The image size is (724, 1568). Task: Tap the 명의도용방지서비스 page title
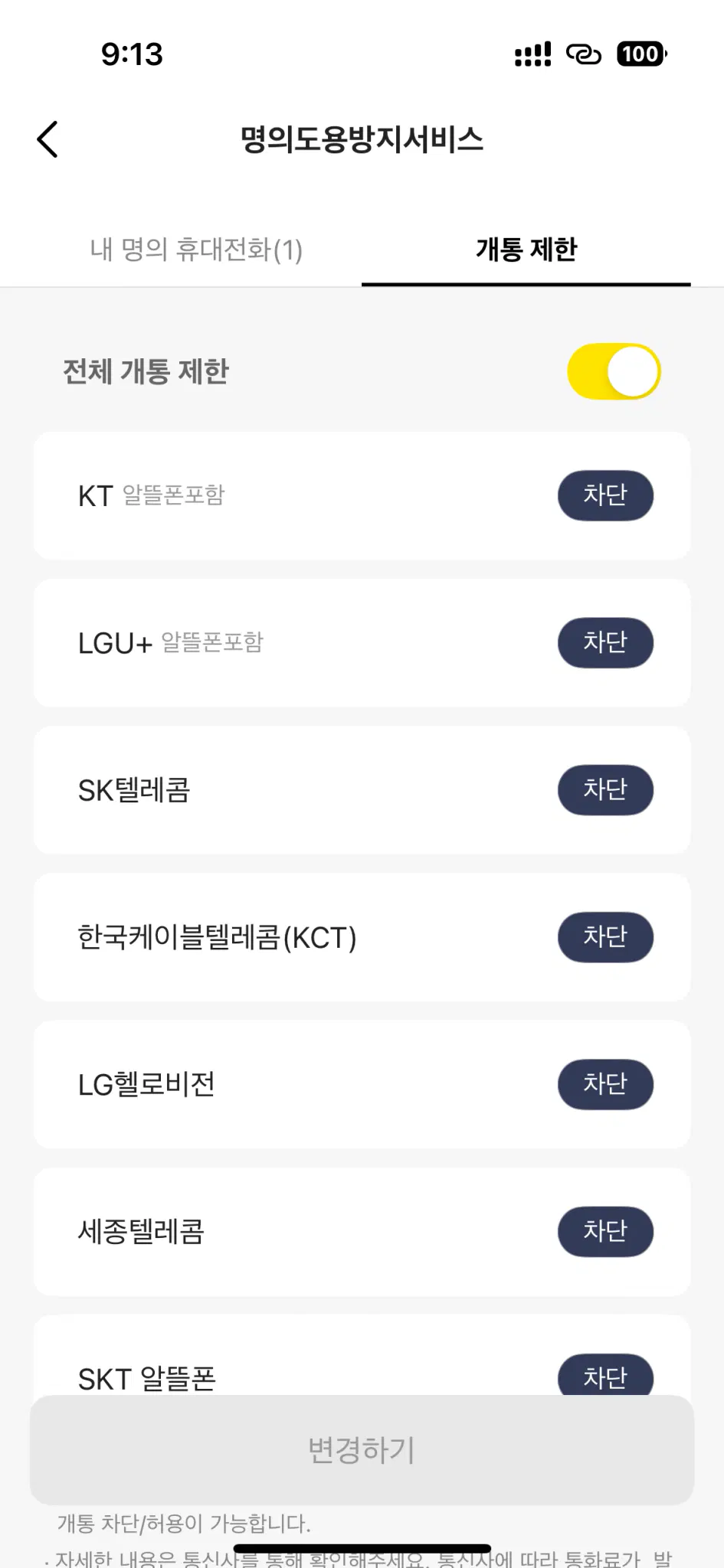pyautogui.click(x=362, y=139)
